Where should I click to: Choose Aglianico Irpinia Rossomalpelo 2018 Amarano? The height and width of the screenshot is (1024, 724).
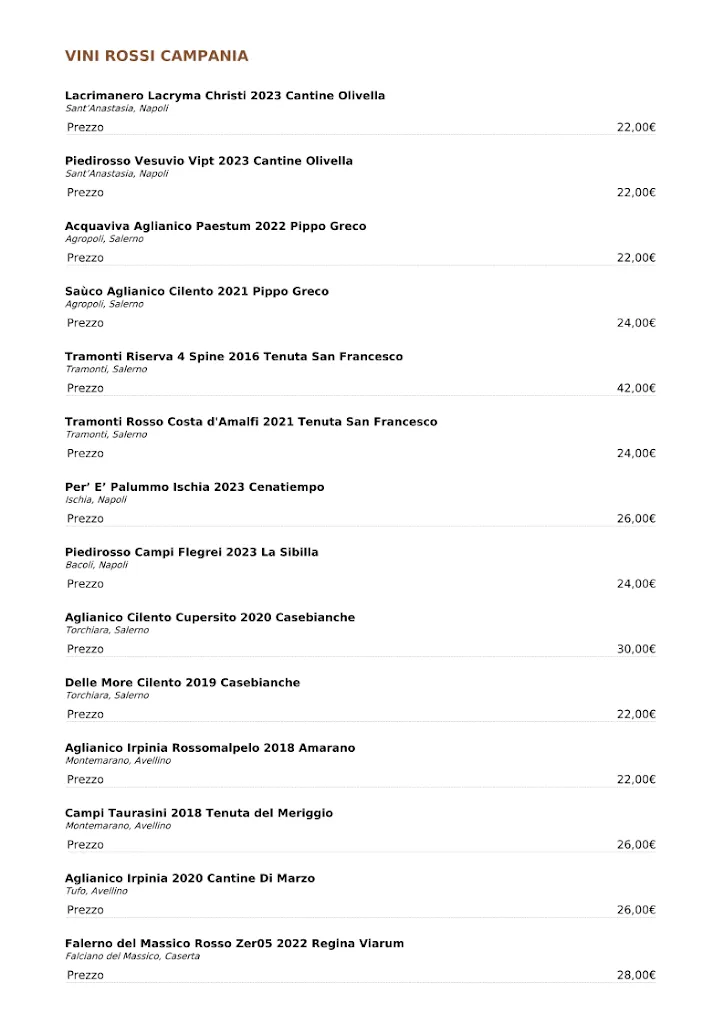(210, 748)
